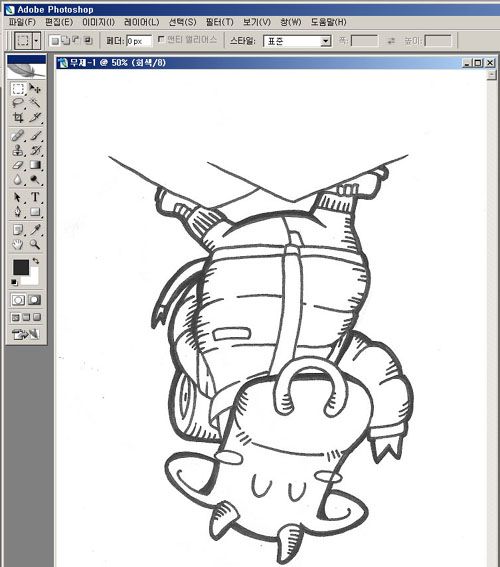Select the Path Selection arrow tool
The image size is (500, 567).
(17, 197)
